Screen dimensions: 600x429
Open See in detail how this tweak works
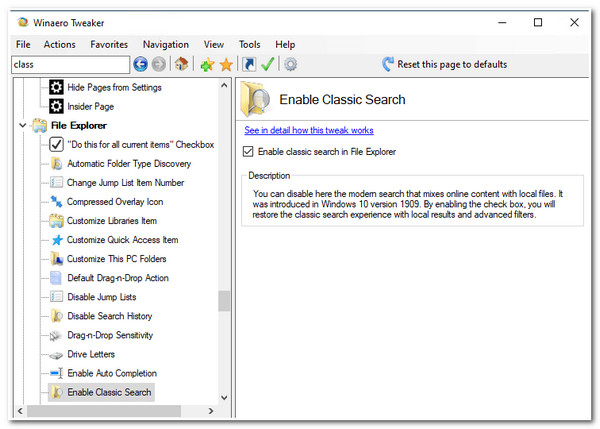coord(309,130)
